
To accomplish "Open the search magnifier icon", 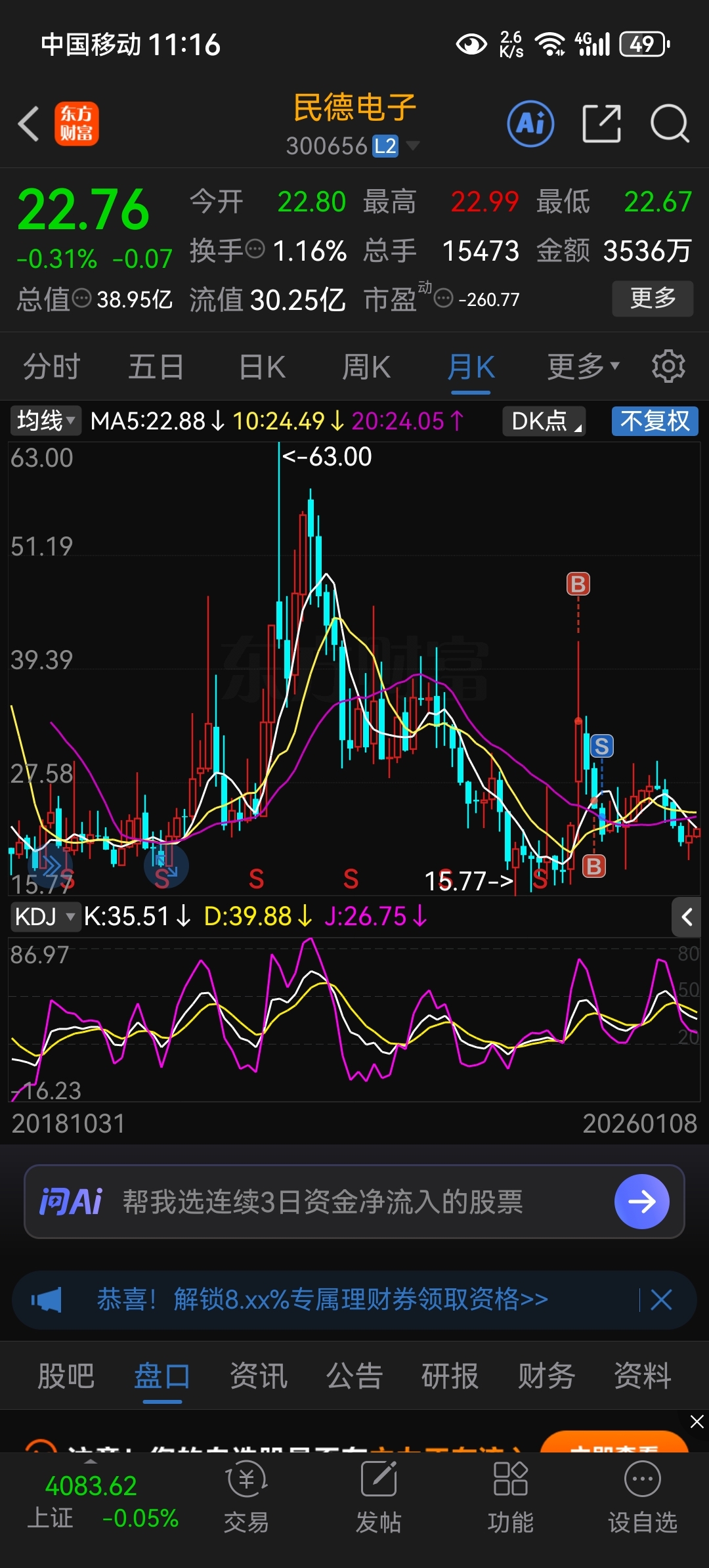I will (670, 123).
